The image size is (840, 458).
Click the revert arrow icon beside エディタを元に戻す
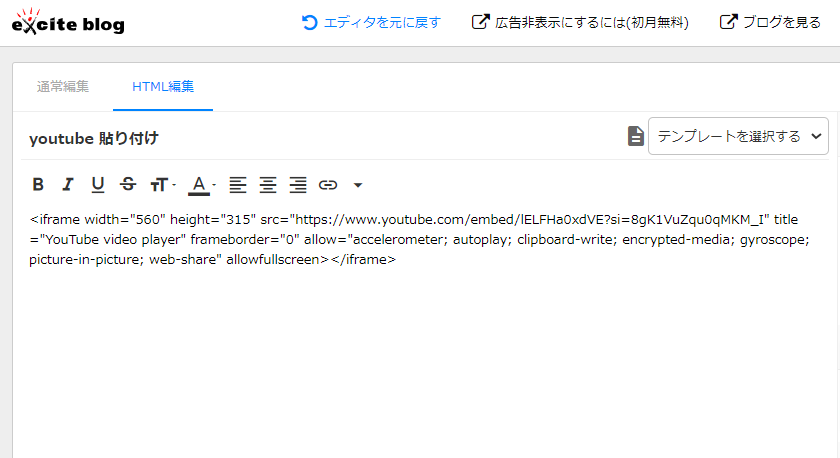(310, 22)
